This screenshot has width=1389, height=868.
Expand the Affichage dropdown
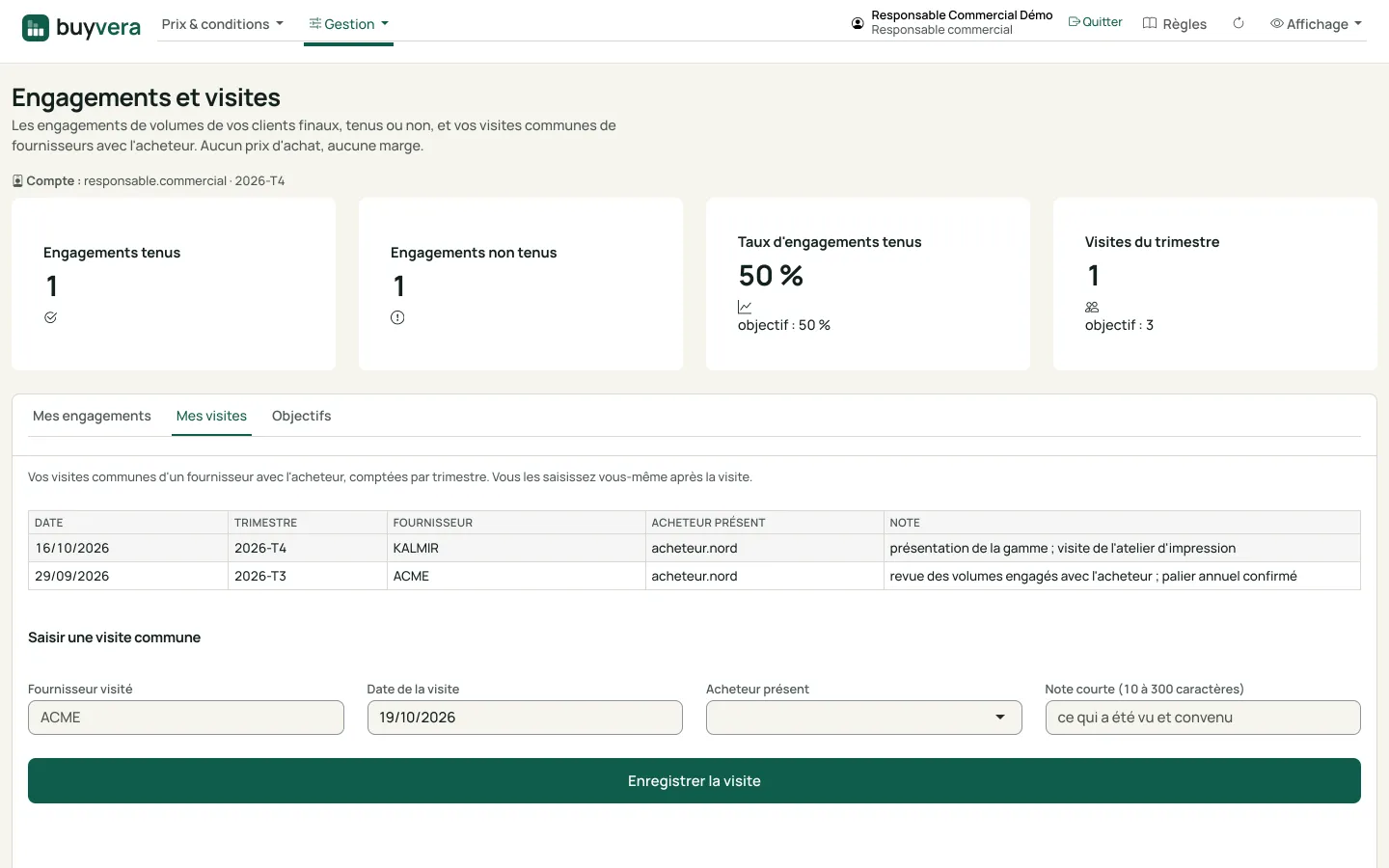point(1316,24)
